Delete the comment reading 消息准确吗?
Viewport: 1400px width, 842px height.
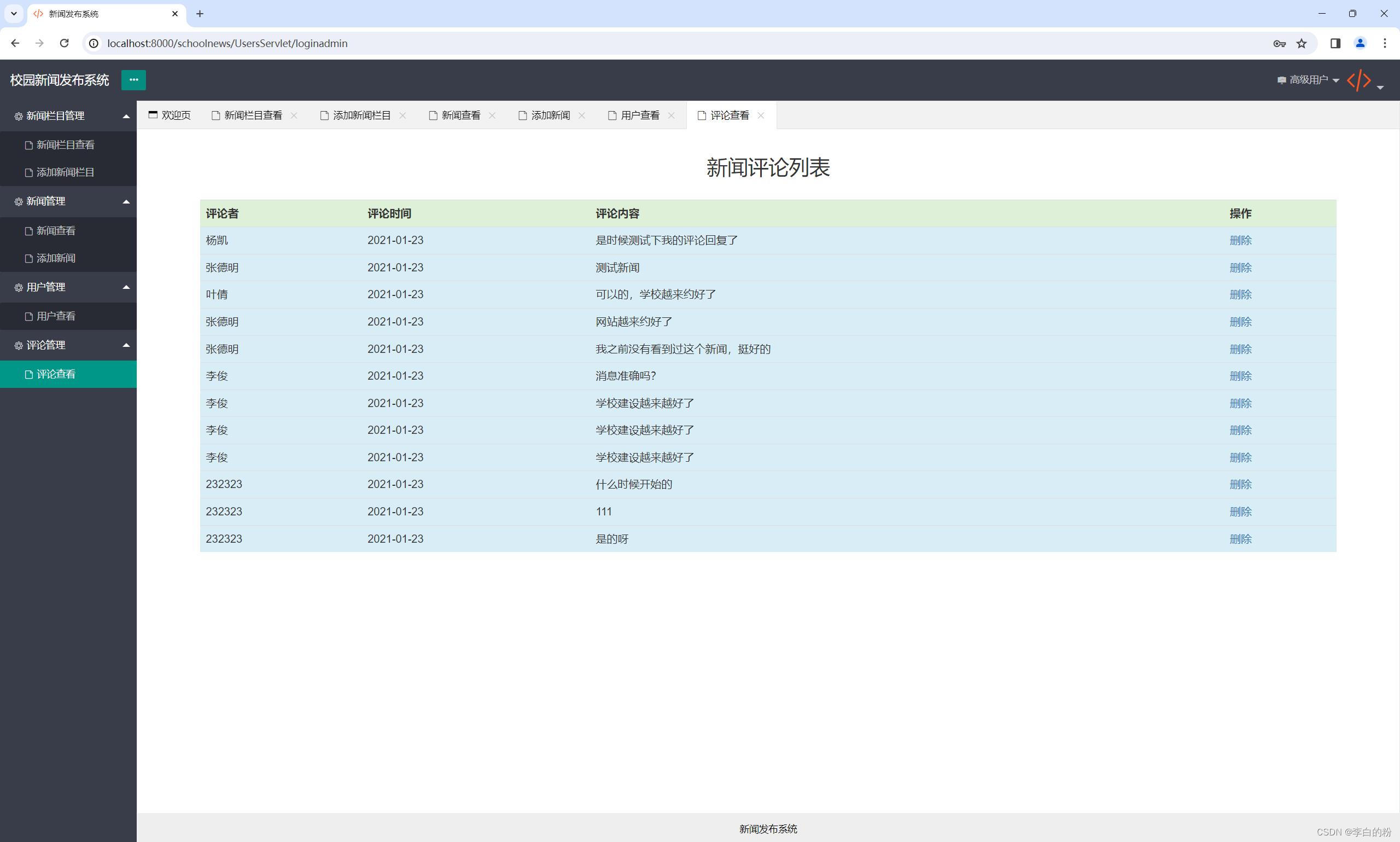click(1240, 376)
